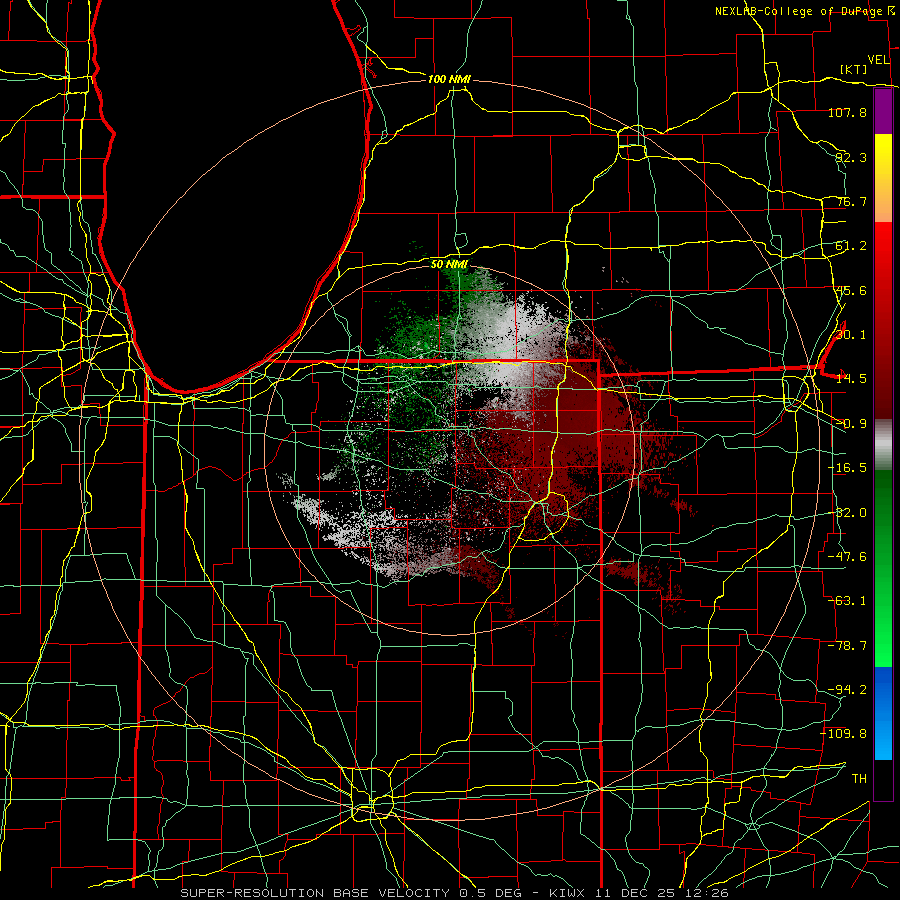Click the 100 NMI range ring label
Image resolution: width=900 pixels, height=900 pixels.
pos(449,79)
